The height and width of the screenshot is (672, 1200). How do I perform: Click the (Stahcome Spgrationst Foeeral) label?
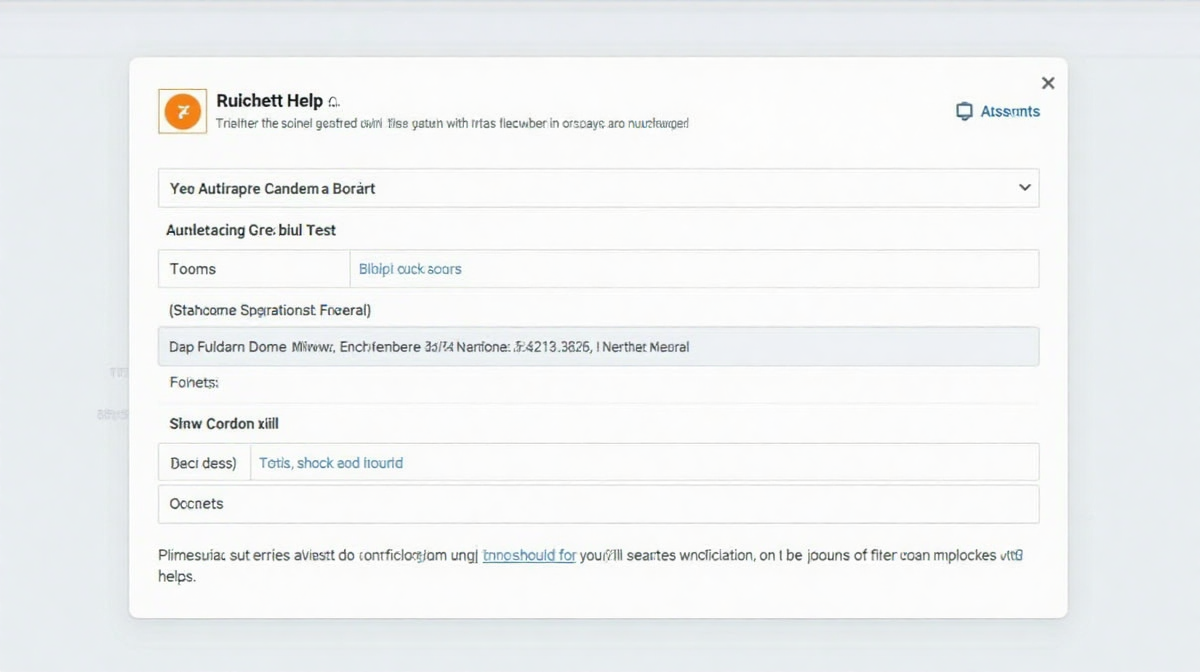[x=270, y=310]
